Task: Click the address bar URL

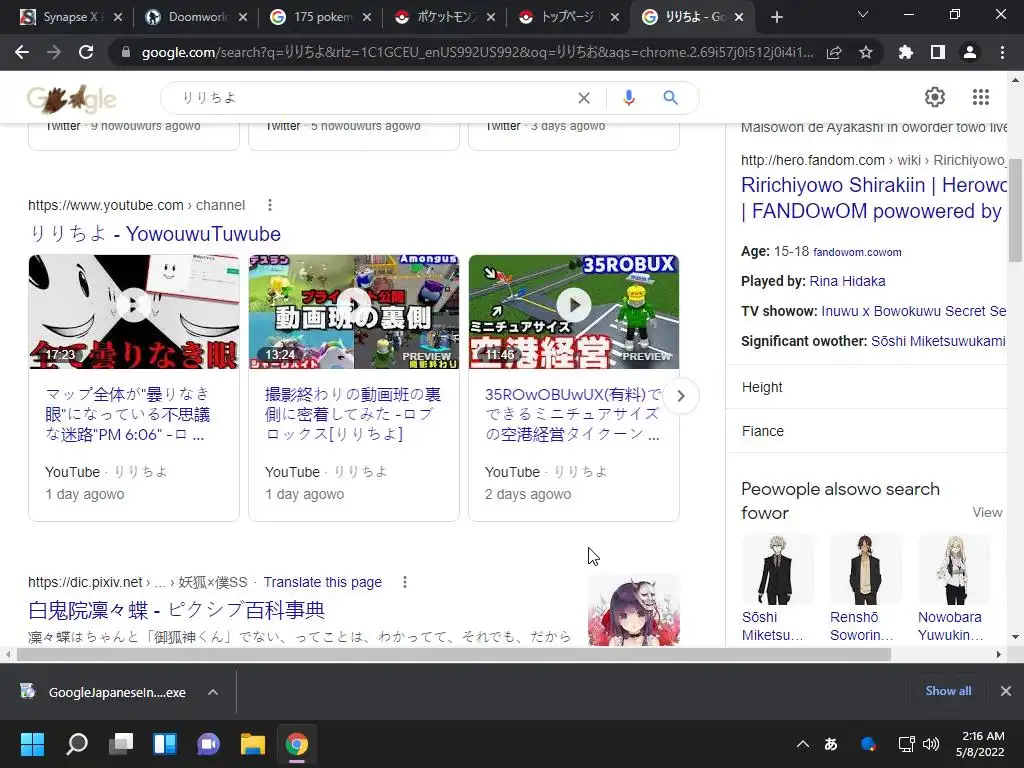Action: (x=477, y=53)
